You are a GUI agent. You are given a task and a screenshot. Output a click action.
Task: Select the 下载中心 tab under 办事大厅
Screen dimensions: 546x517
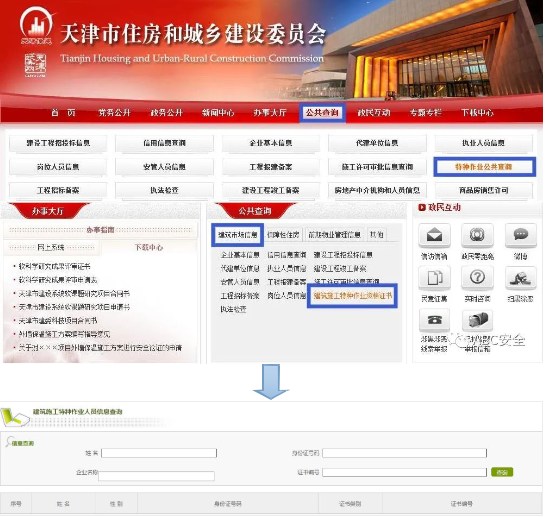(x=149, y=248)
